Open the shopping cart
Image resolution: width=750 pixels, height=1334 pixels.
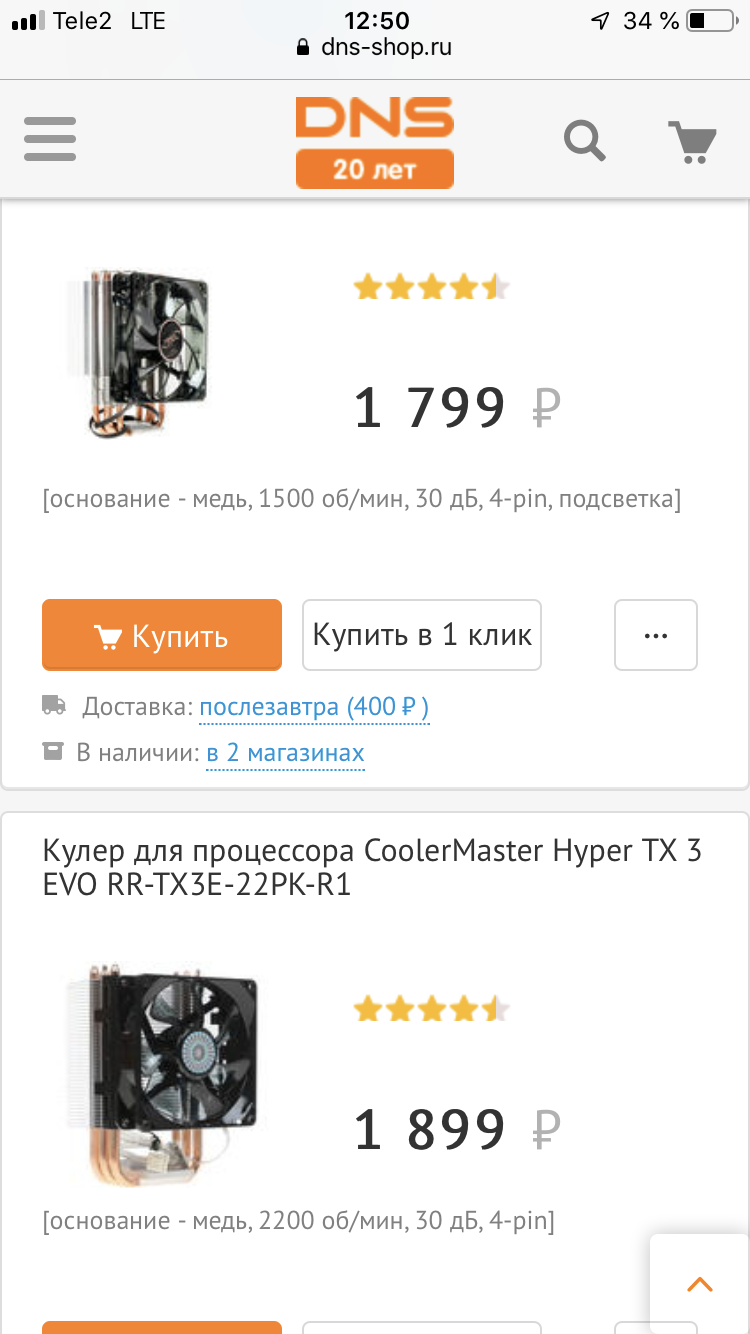coord(692,141)
